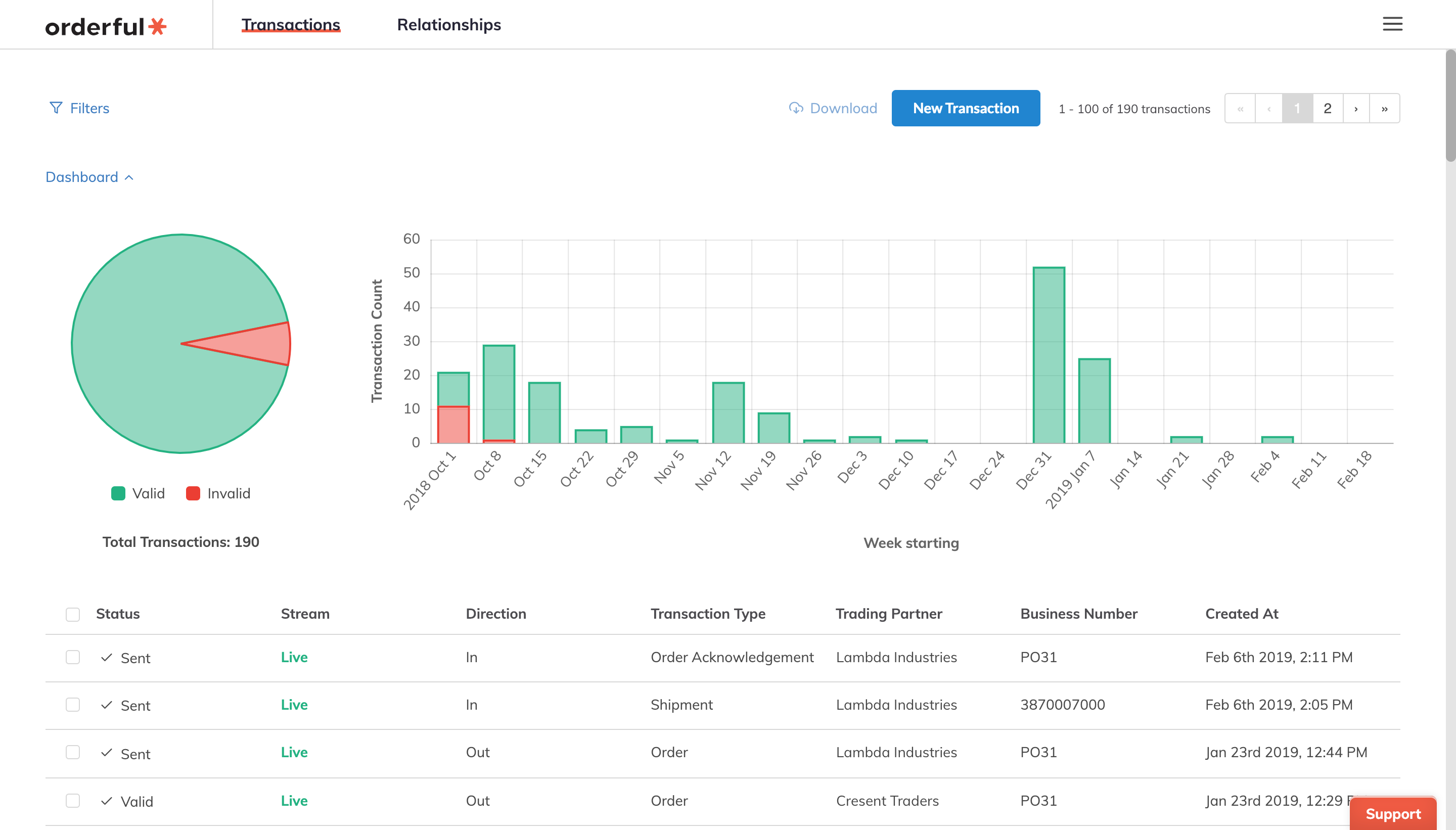Click the Dec 31 bar in chart
This screenshot has width=1456, height=830.
click(x=1049, y=355)
